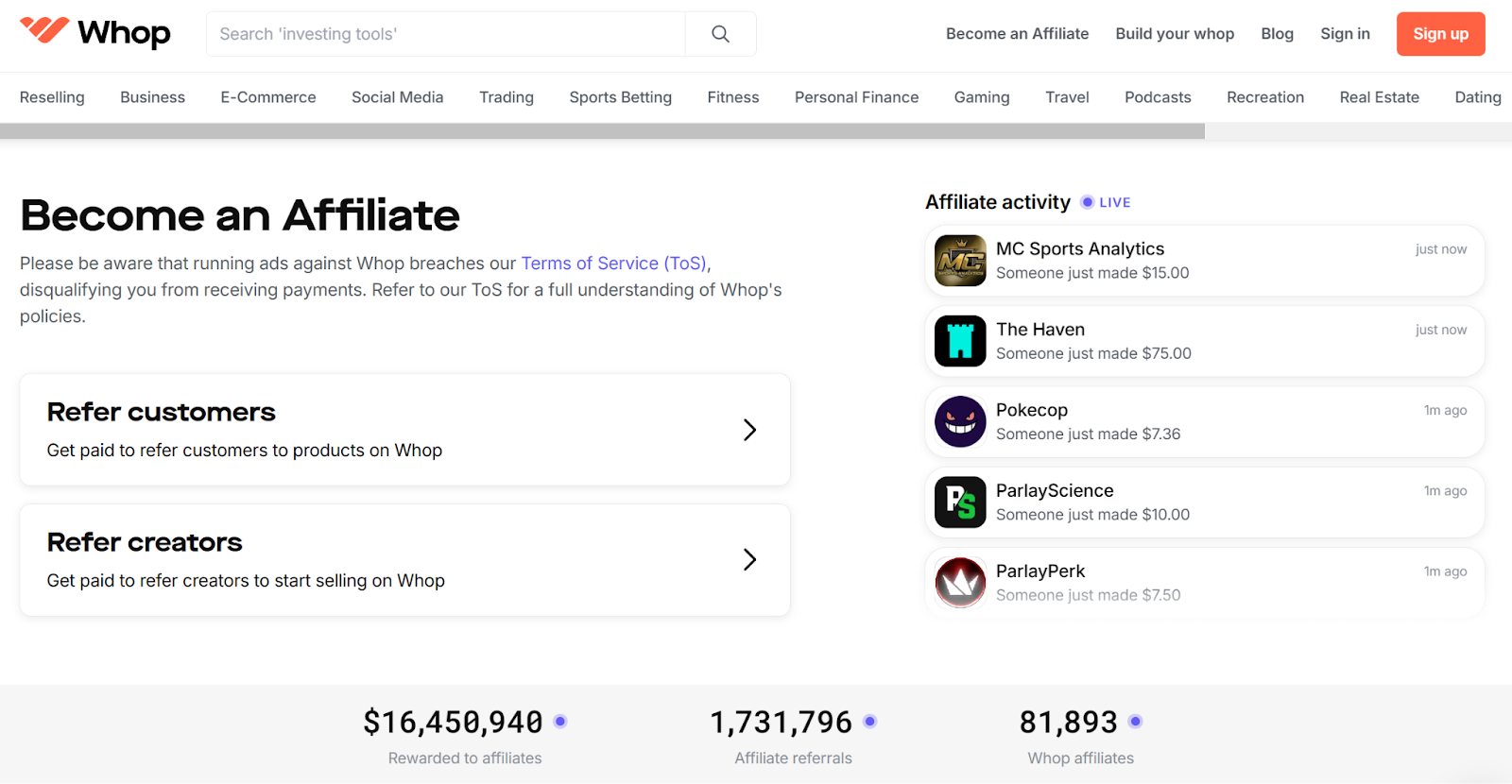The image size is (1512, 784).
Task: Select the Refer customers card title
Action: 162,413
